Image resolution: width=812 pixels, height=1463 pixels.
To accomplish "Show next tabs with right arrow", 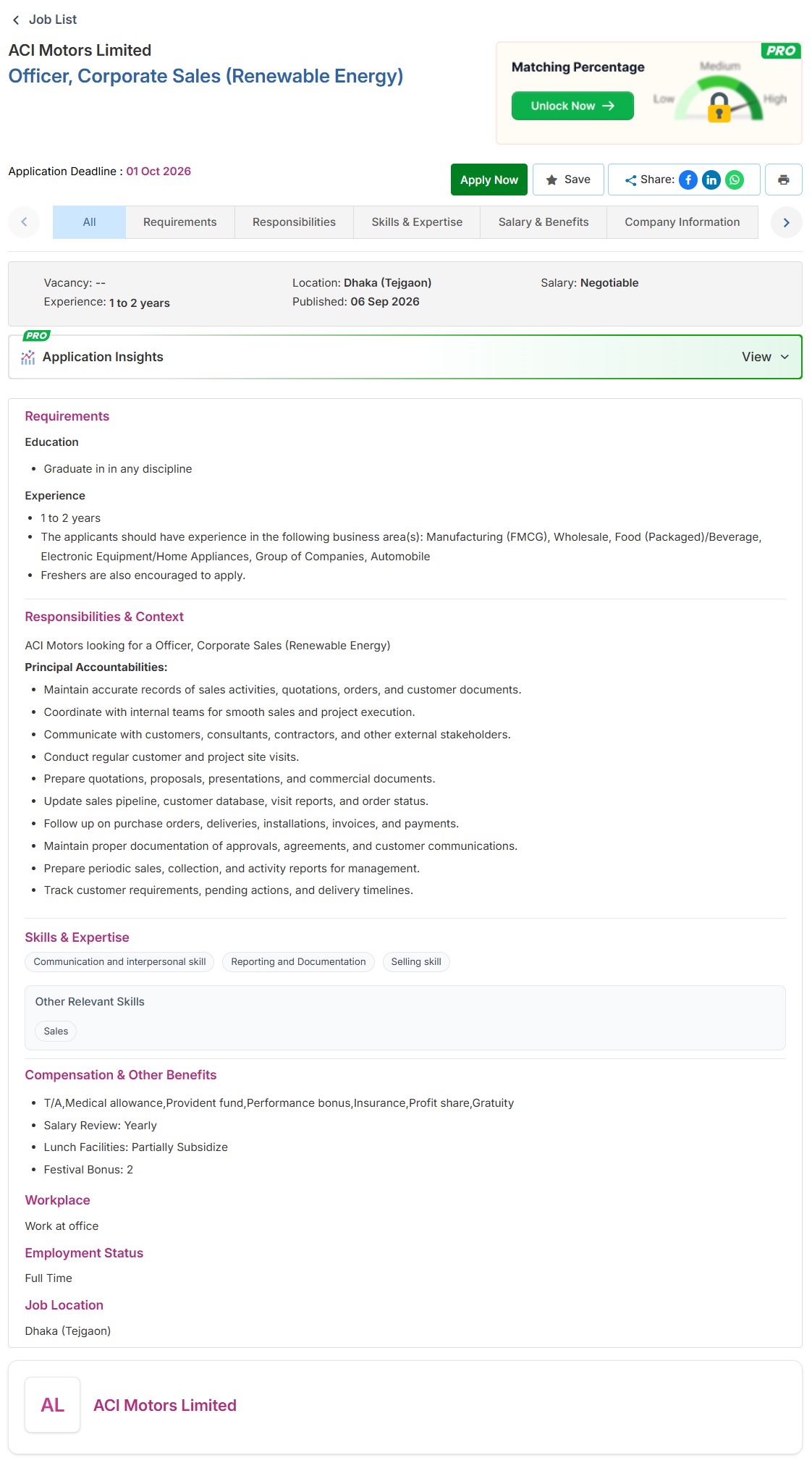I will click(x=786, y=222).
